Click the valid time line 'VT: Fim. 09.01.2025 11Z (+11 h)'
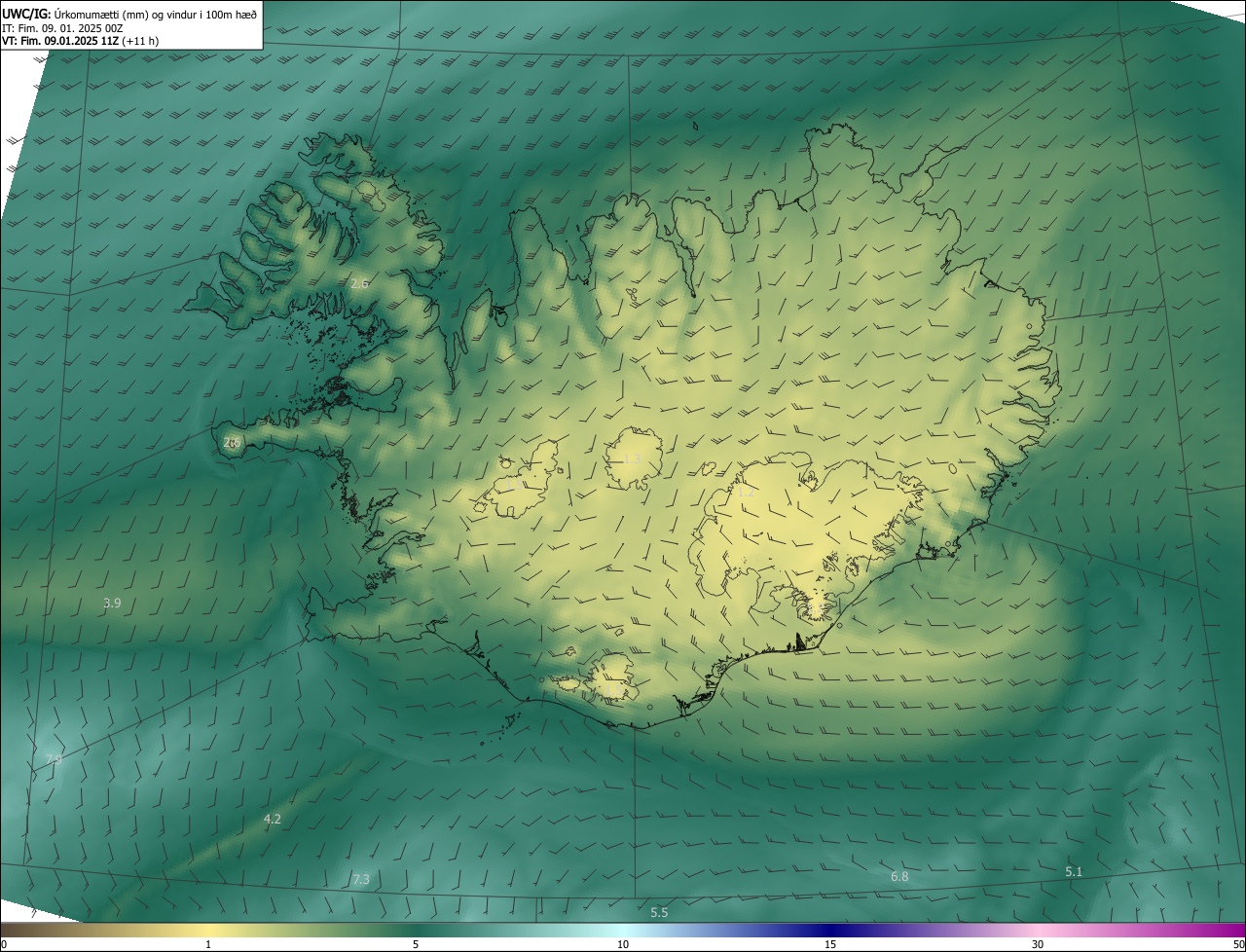This screenshot has width=1246, height=952. coord(80,41)
